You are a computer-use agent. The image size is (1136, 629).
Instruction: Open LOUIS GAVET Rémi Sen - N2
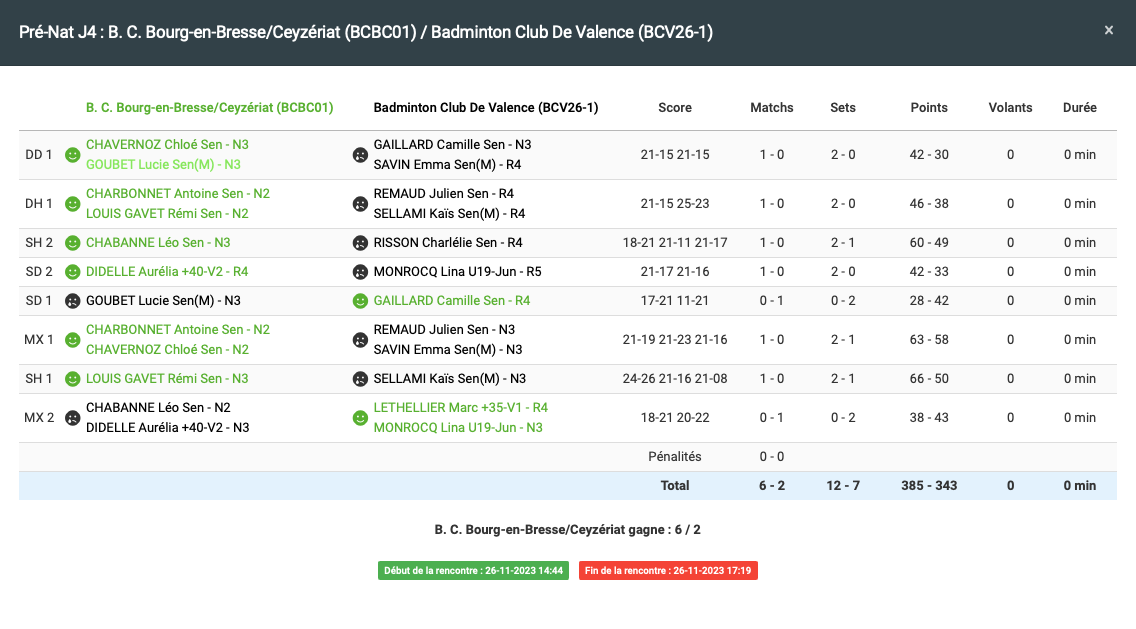167,214
